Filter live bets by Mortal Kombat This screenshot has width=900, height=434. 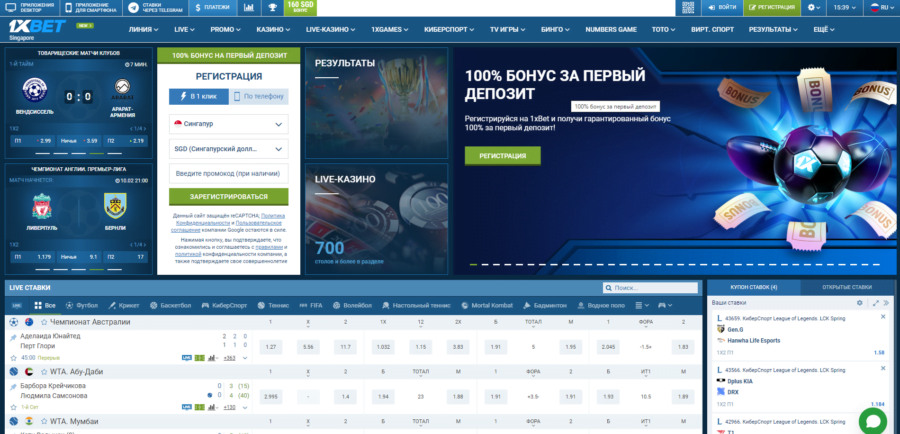tap(487, 305)
